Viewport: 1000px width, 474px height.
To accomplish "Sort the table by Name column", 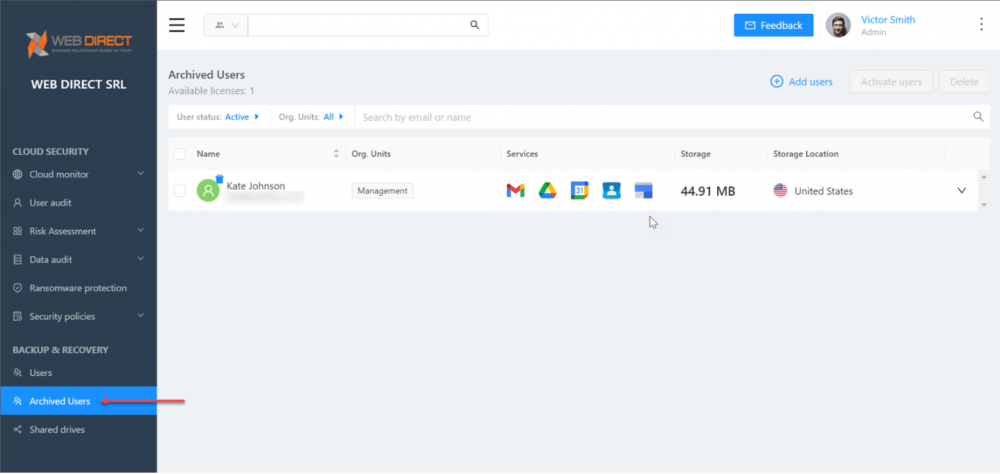I will [336, 154].
